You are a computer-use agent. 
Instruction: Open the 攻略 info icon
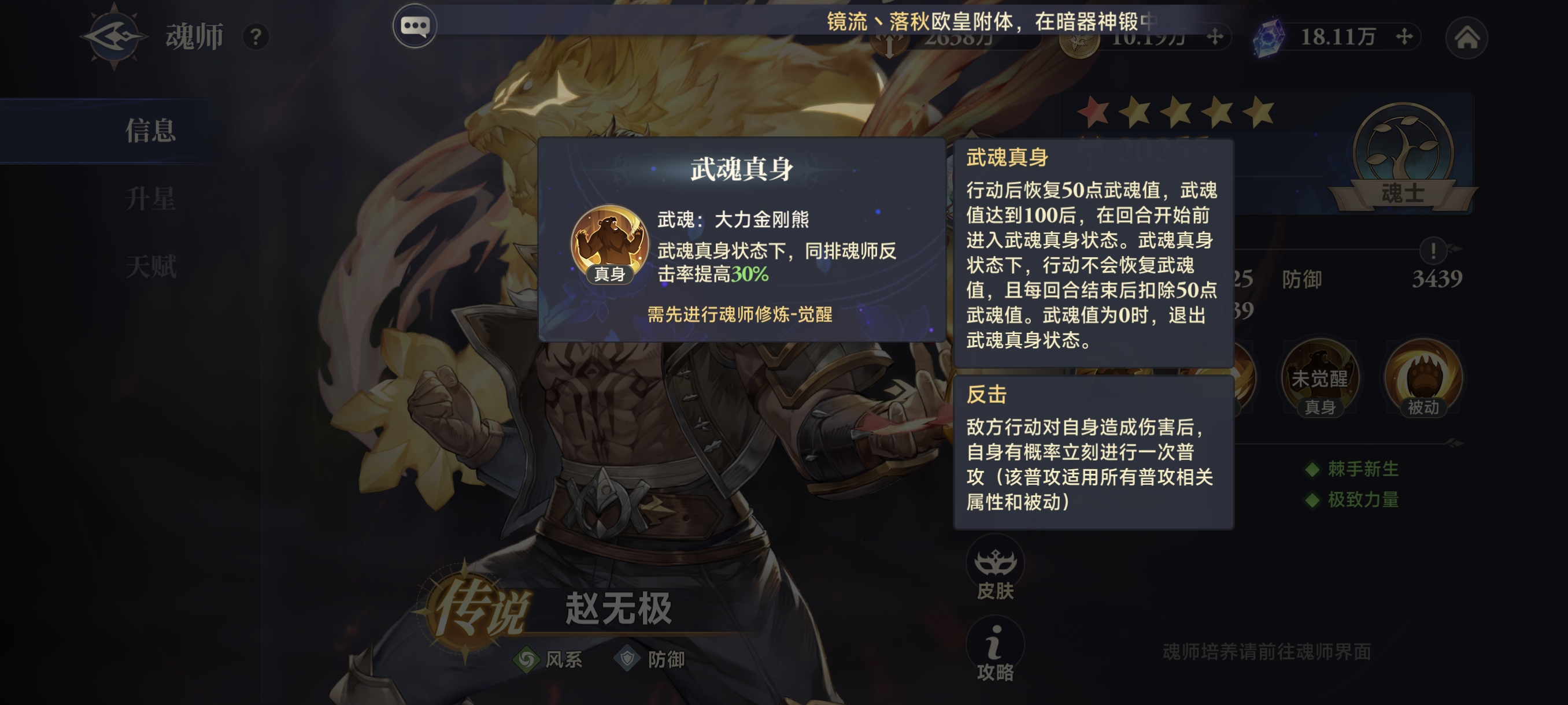point(994,650)
